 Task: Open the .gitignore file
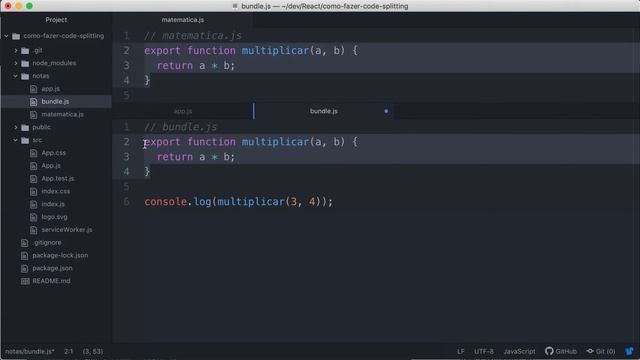(47, 242)
